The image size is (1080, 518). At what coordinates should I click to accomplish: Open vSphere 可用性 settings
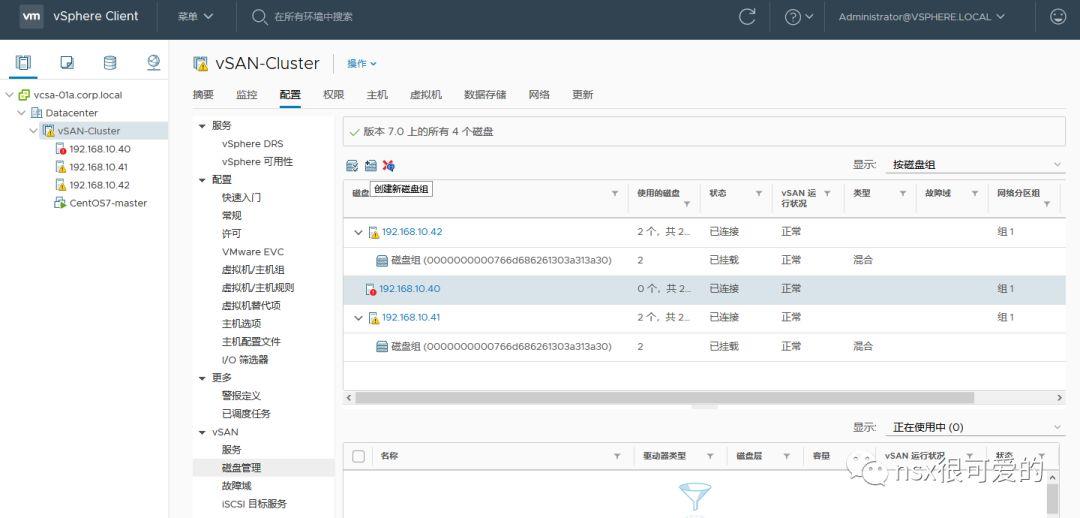click(x=257, y=162)
